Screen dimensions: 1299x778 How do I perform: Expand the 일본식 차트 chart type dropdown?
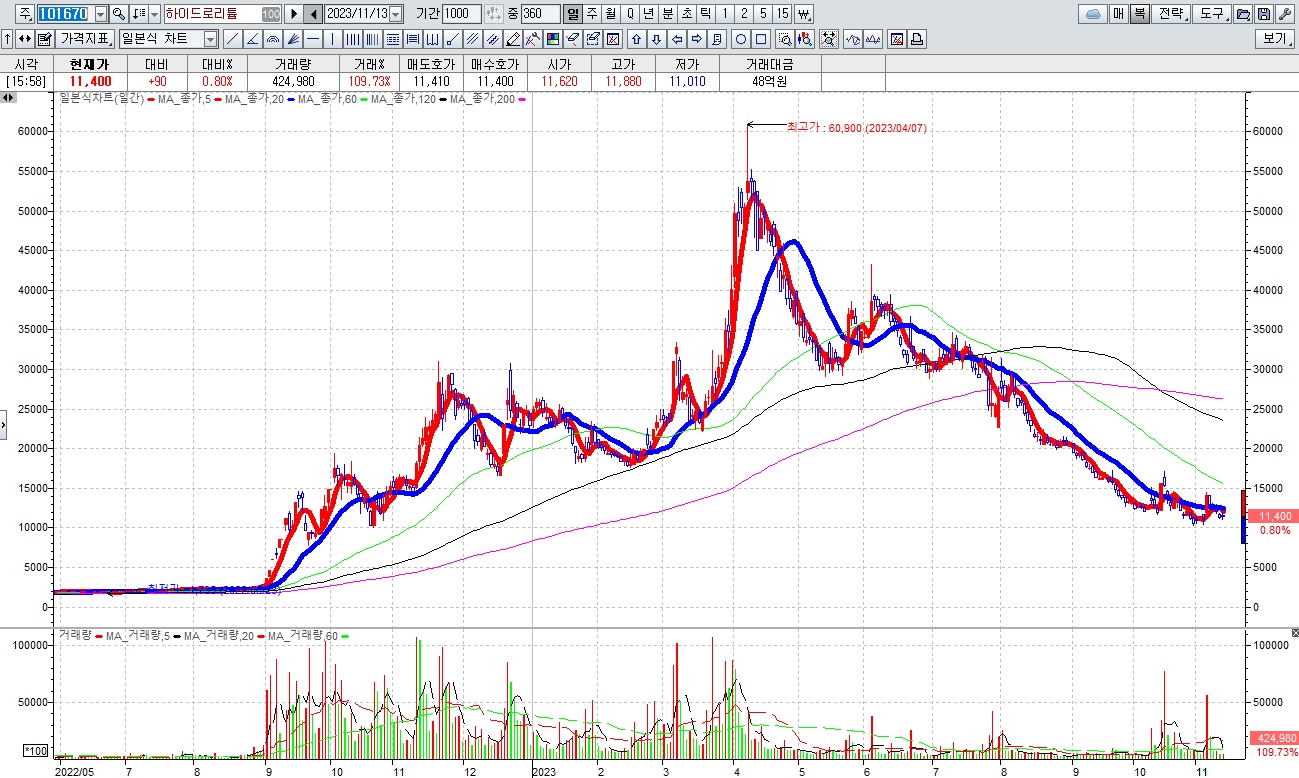click(x=210, y=39)
